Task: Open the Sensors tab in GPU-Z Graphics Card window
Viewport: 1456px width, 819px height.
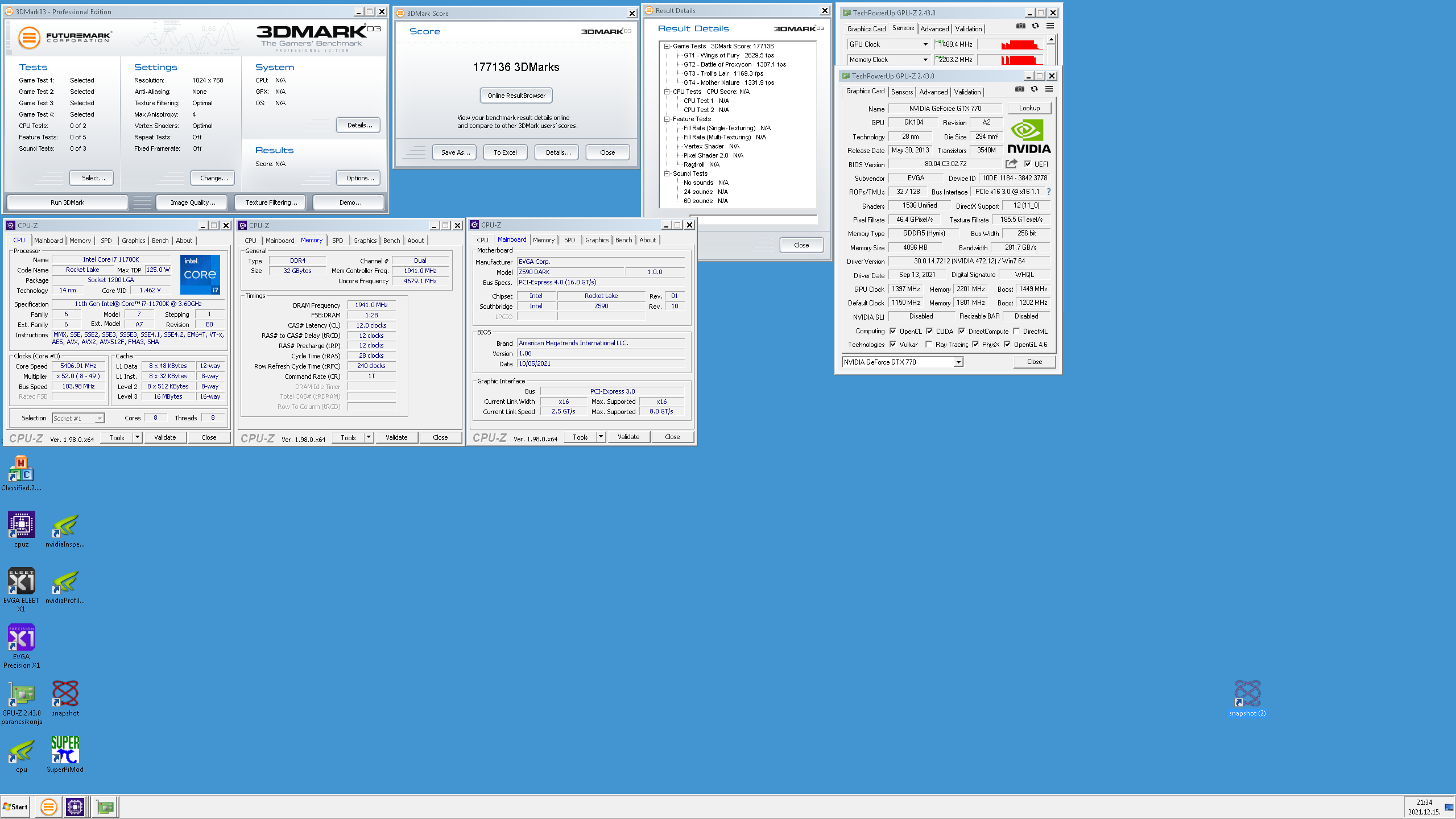Action: pos(902,92)
